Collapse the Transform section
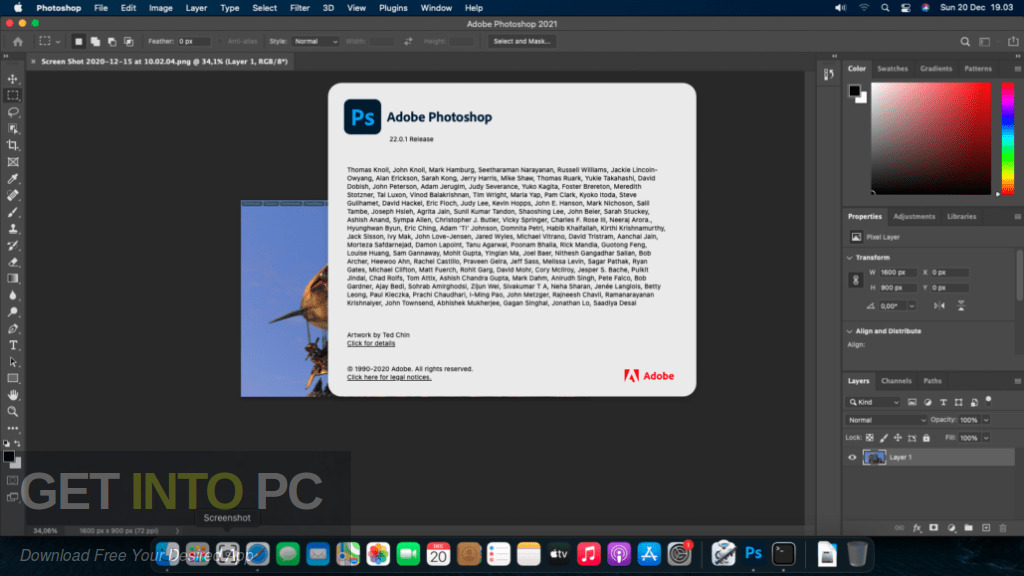 pyautogui.click(x=850, y=258)
